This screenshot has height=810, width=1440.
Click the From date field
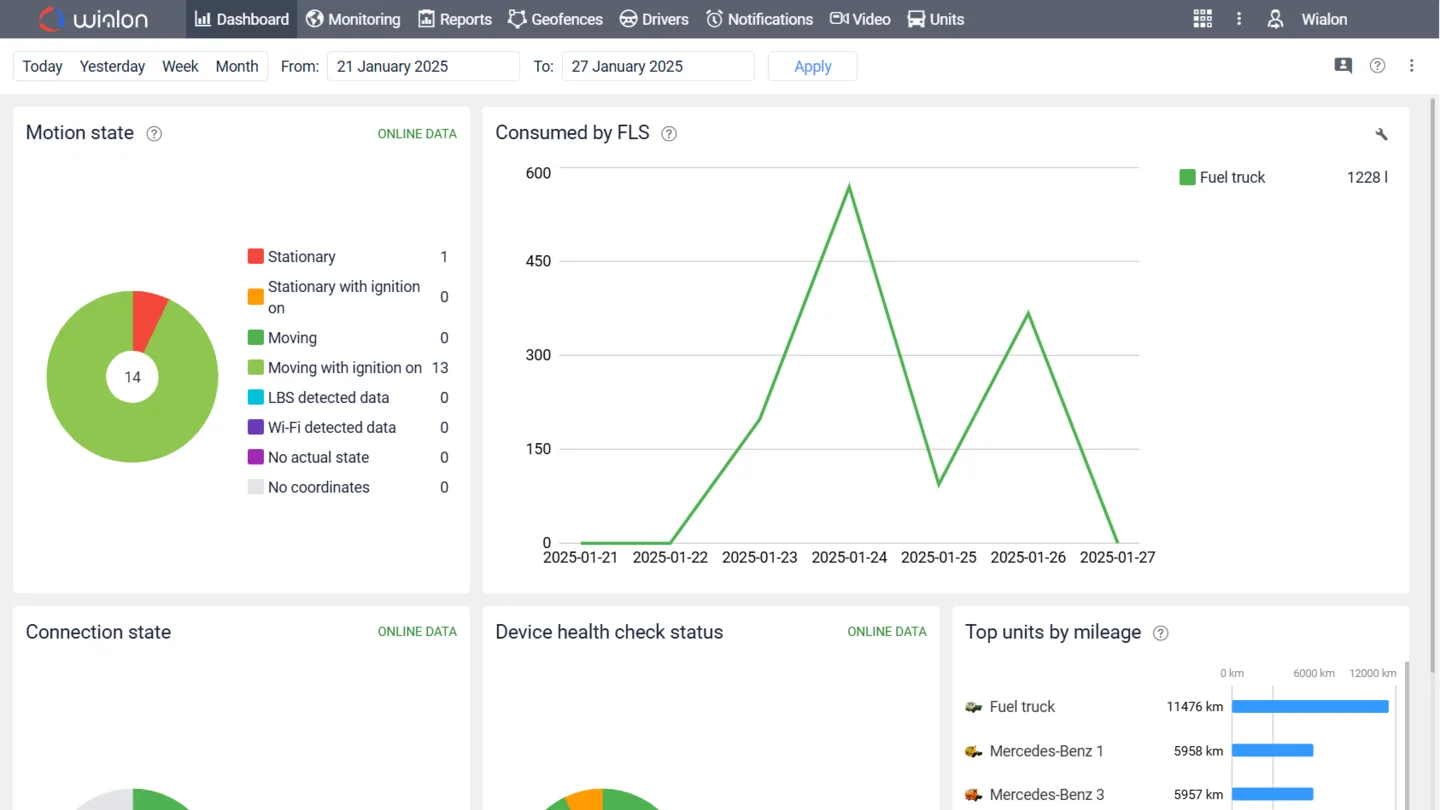423,66
